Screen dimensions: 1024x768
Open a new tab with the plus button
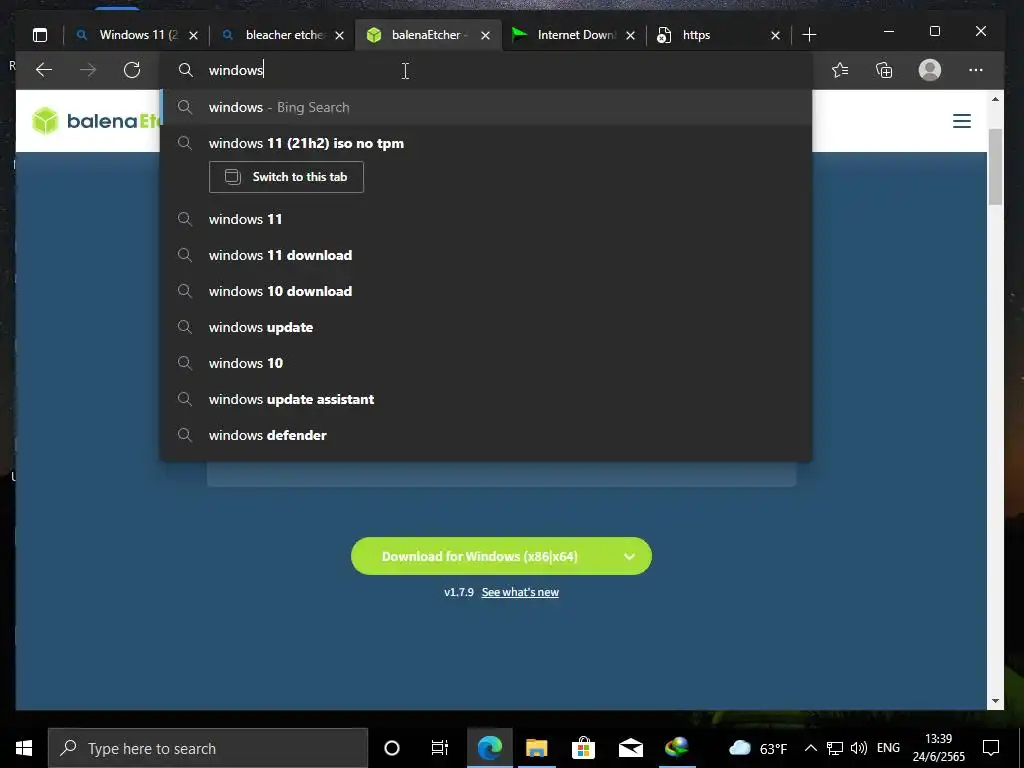pyautogui.click(x=809, y=35)
